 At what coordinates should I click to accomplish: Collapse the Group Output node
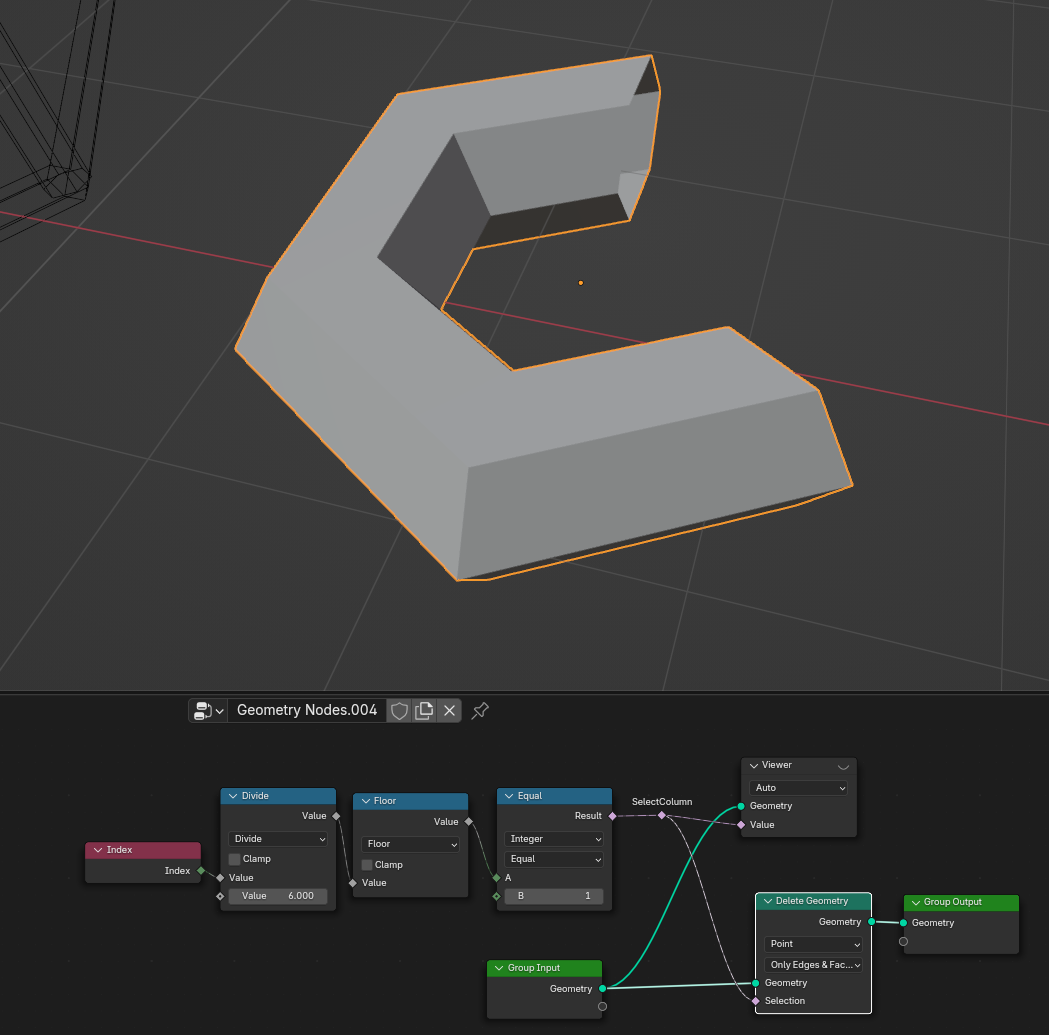pos(916,903)
